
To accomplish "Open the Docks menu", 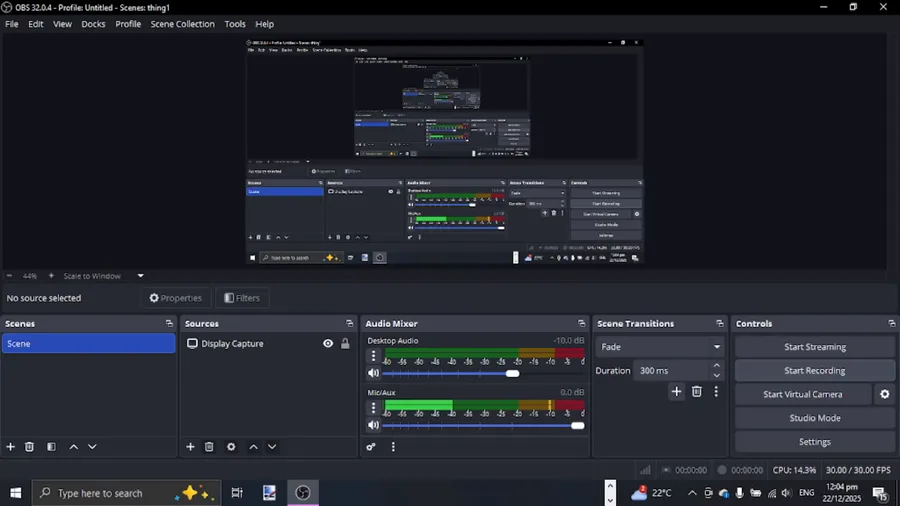I will pos(93,24).
